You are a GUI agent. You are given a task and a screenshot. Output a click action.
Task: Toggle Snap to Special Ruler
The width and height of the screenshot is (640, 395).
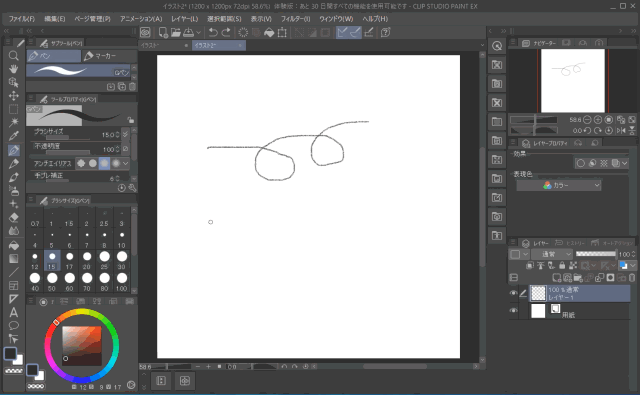pyautogui.click(x=356, y=32)
